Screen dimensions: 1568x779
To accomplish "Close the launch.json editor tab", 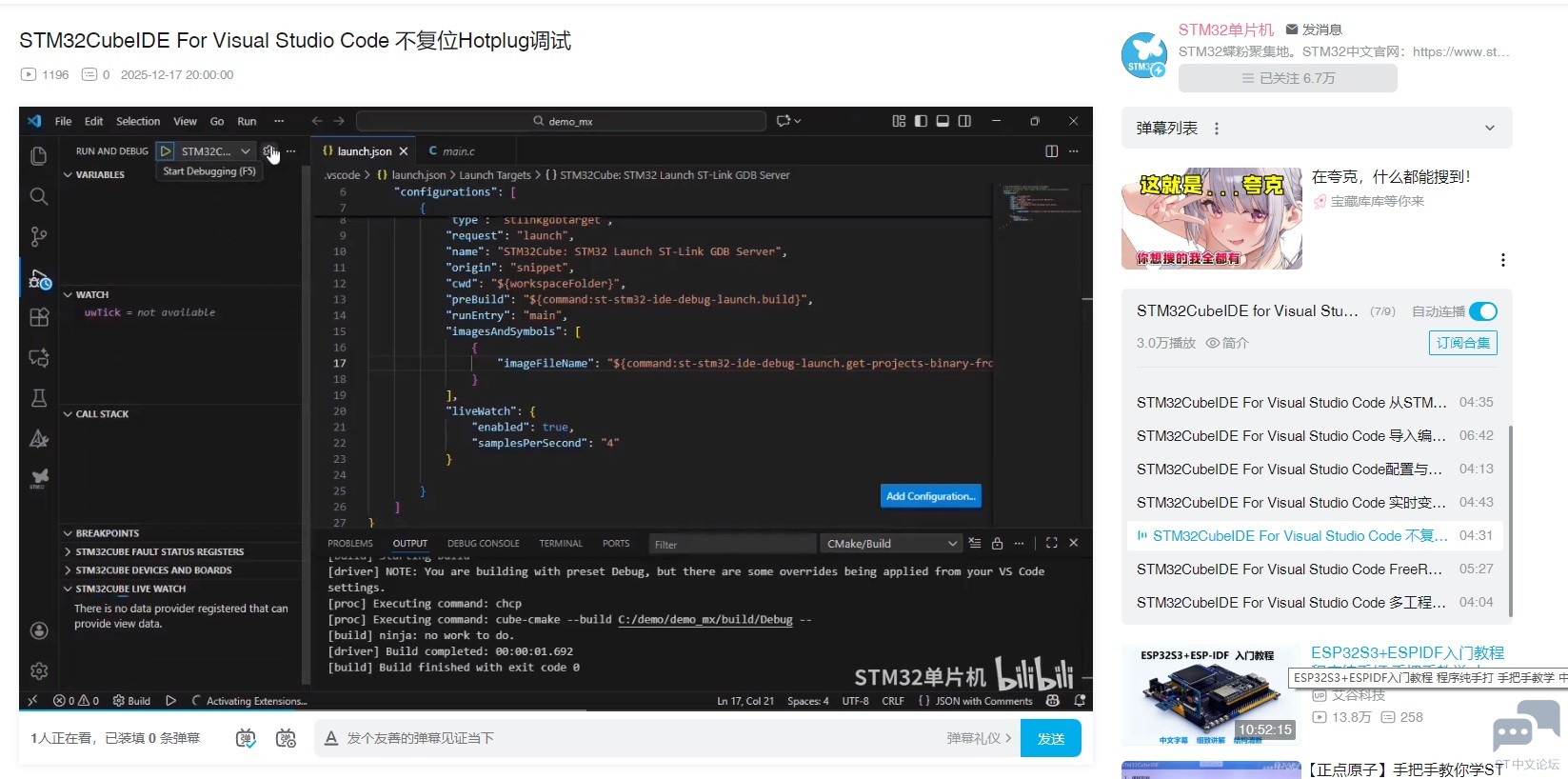I will point(404,151).
